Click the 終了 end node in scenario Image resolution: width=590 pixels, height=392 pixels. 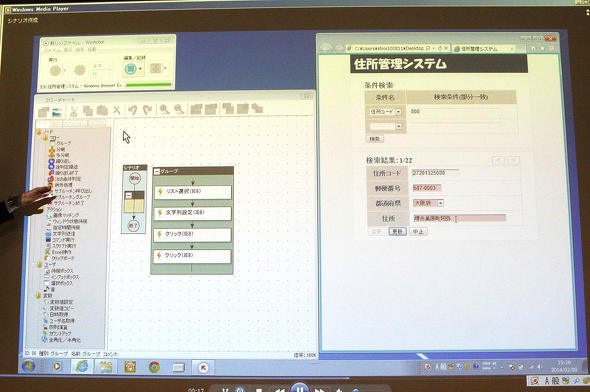(x=134, y=225)
